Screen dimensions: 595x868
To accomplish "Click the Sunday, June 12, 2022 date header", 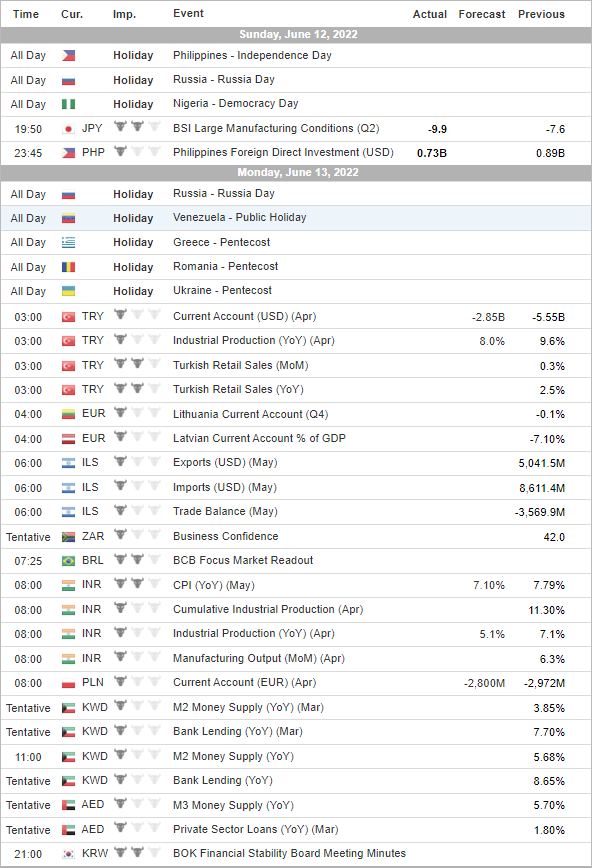I will [298, 34].
